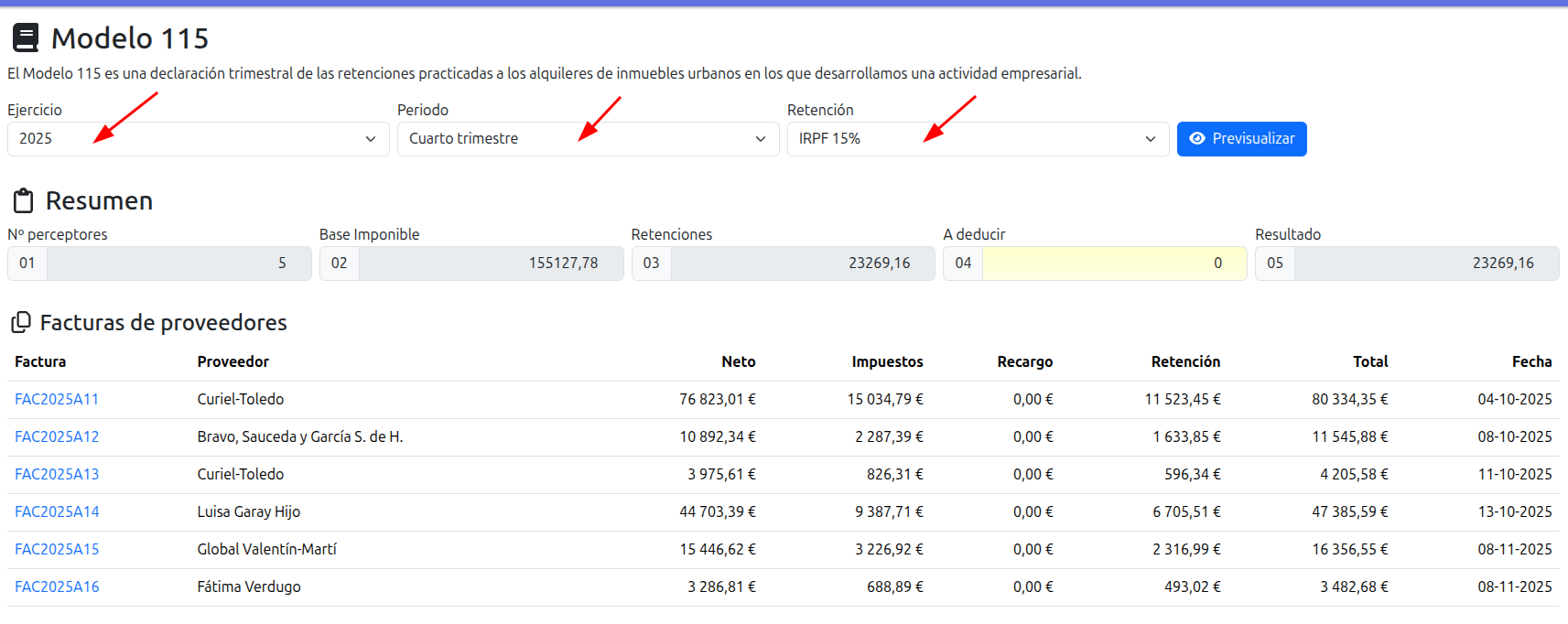
Task: Select invoice FAC2025A16 link
Action: coord(57,587)
